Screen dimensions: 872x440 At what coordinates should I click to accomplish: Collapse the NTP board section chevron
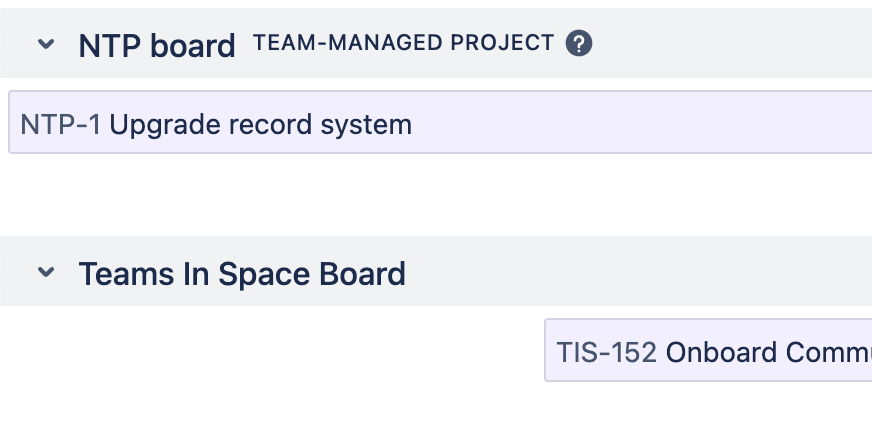46,44
